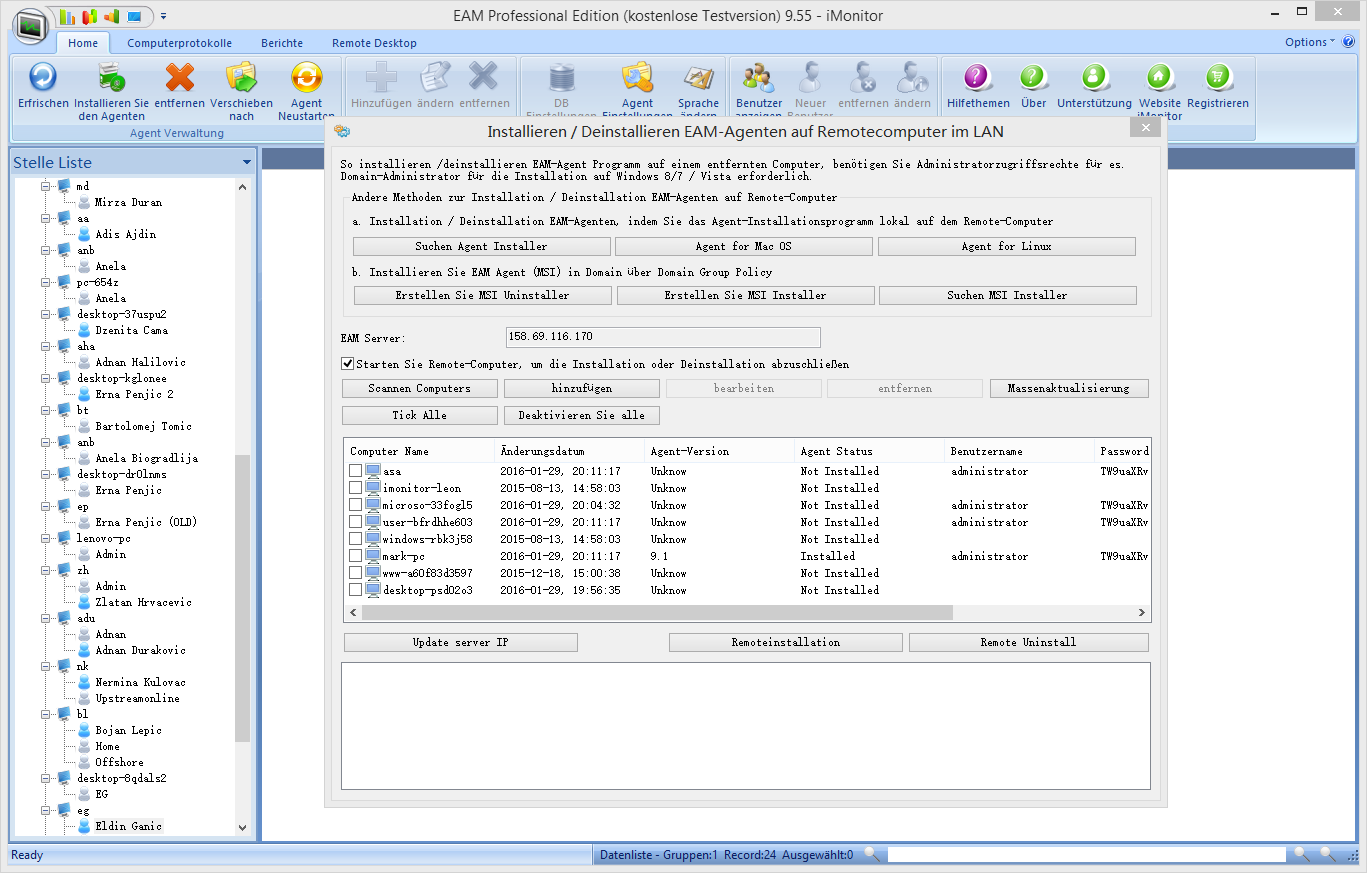Open the Remote Desktop tab
The image size is (1367, 873).
pyautogui.click(x=374, y=43)
